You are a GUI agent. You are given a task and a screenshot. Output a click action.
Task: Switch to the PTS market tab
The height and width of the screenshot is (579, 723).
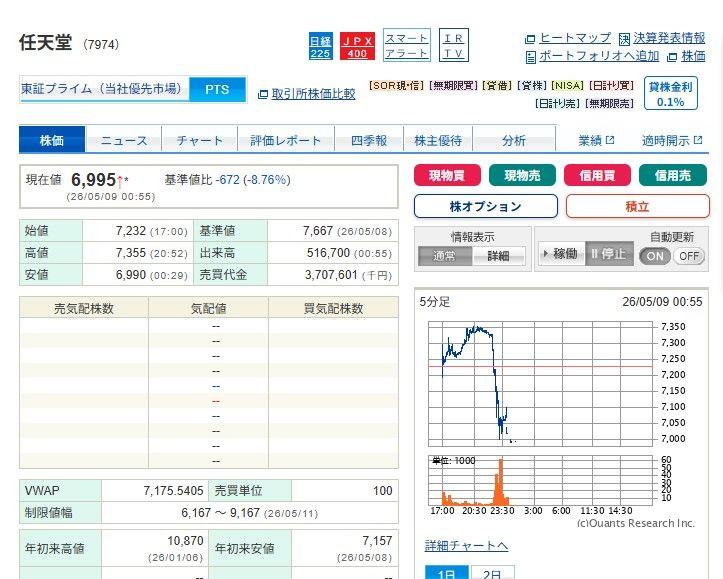pyautogui.click(x=217, y=89)
